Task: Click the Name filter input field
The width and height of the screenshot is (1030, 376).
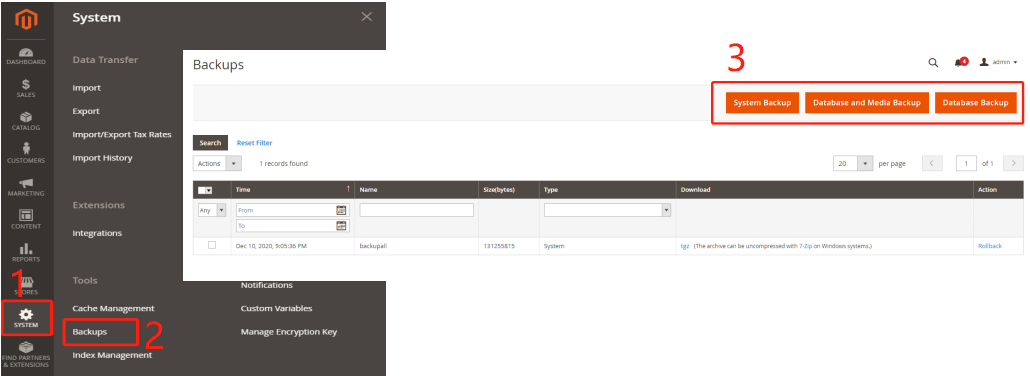Action: pyautogui.click(x=416, y=210)
